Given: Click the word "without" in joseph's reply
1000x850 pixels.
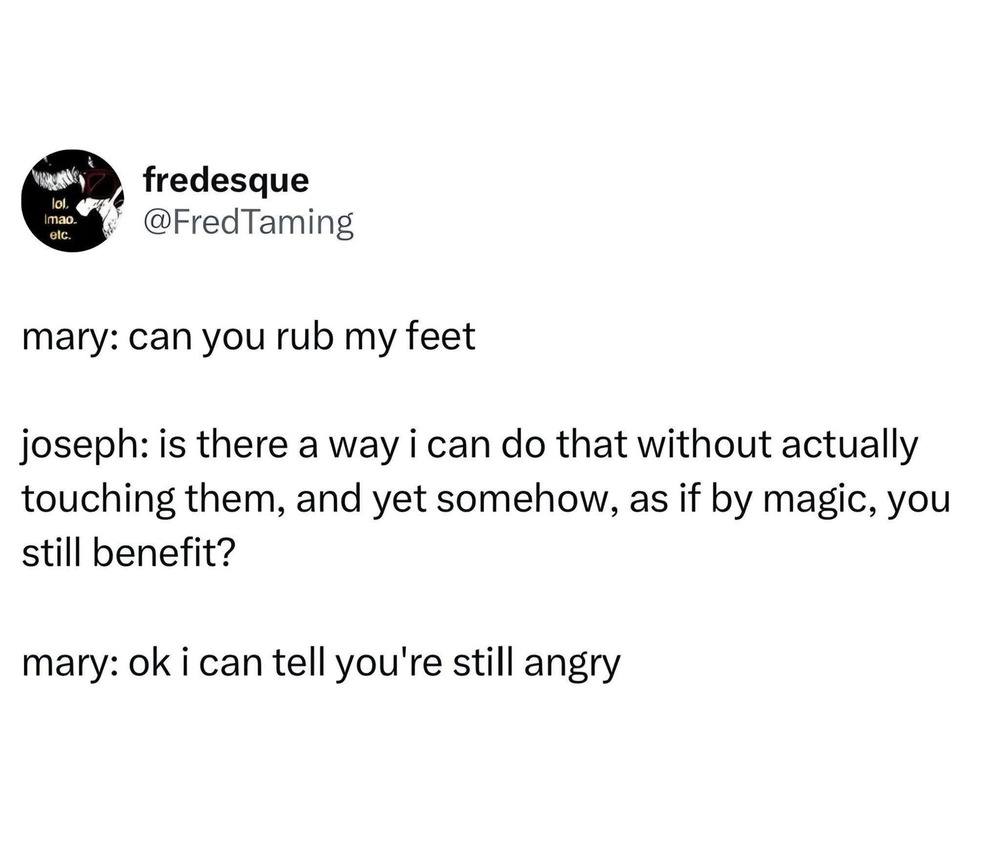Looking at the screenshot, I should [x=707, y=448].
